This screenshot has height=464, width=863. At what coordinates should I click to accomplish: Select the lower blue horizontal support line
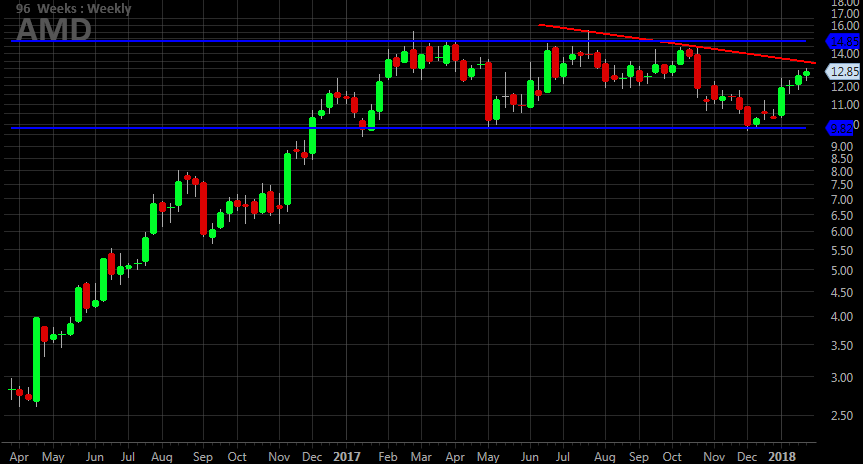408,128
